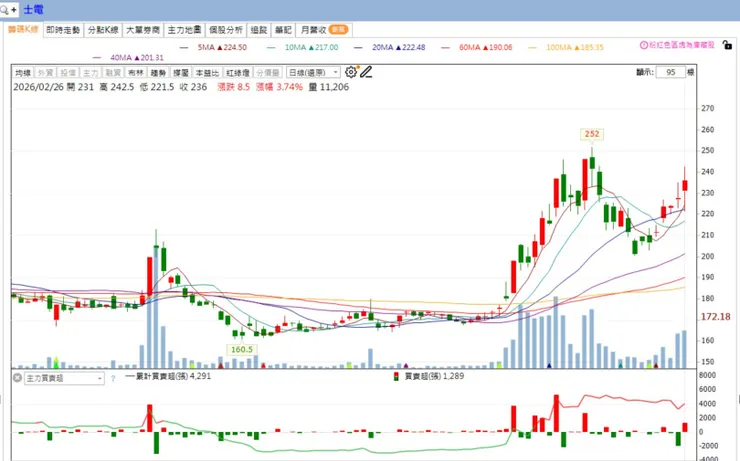
Task: Switch to the 主力地圖 tab
Action: pyautogui.click(x=185, y=30)
